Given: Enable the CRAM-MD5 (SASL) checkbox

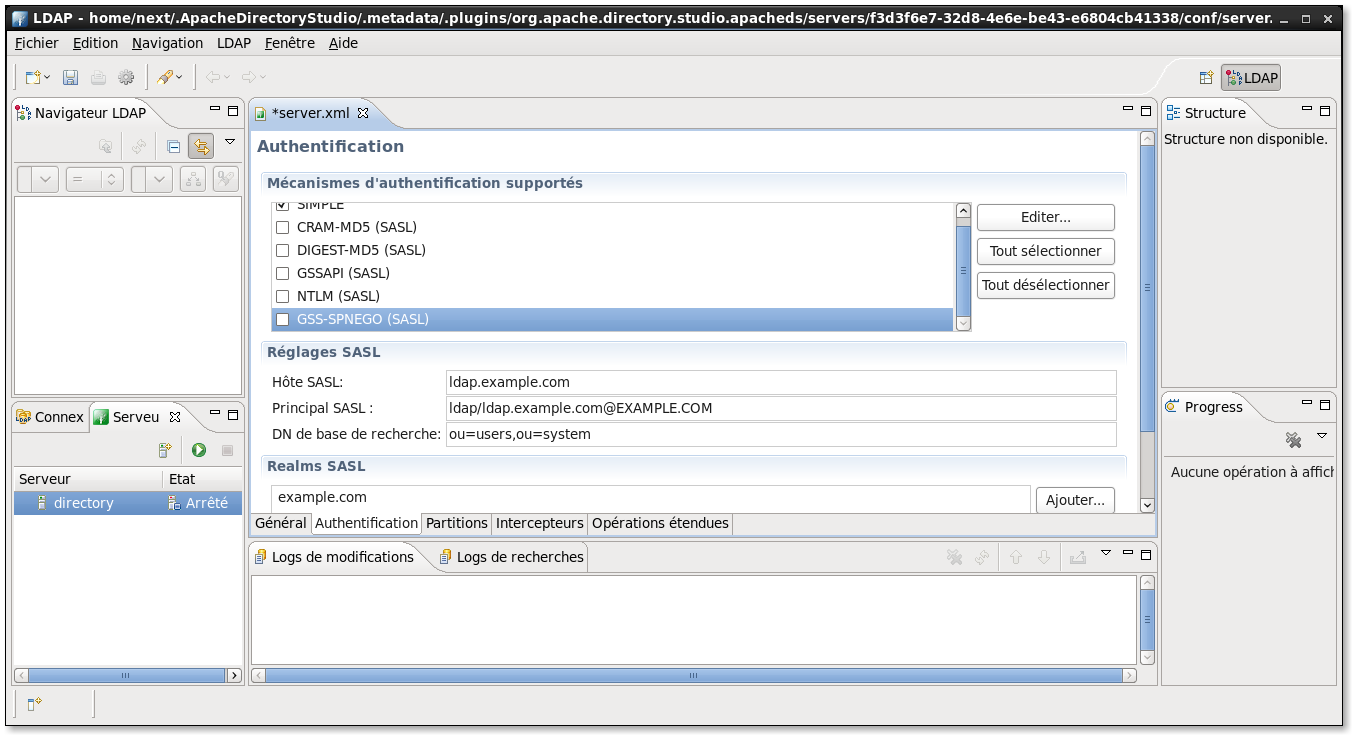Looking at the screenshot, I should pos(282,228).
